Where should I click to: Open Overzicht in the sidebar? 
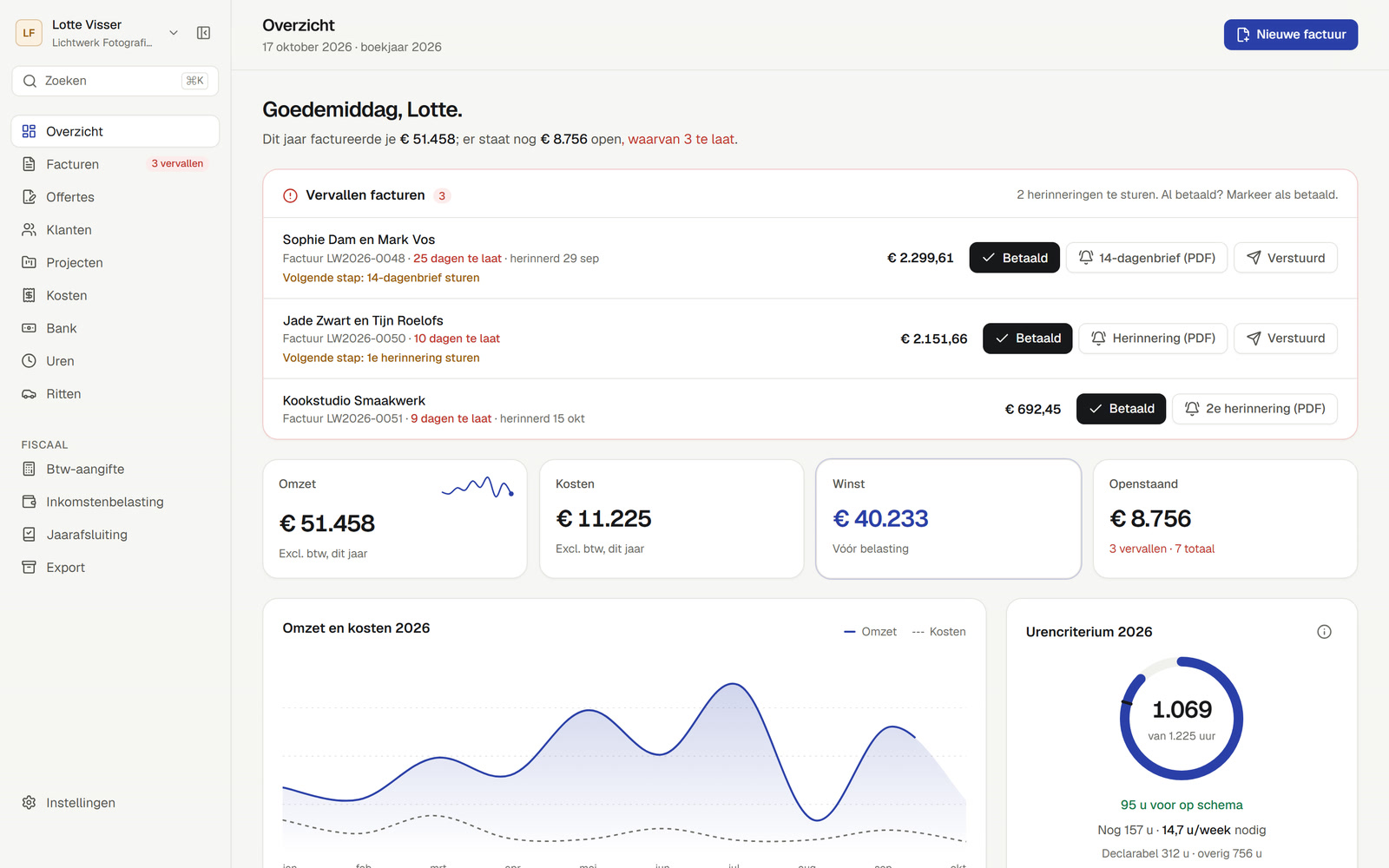(x=115, y=131)
